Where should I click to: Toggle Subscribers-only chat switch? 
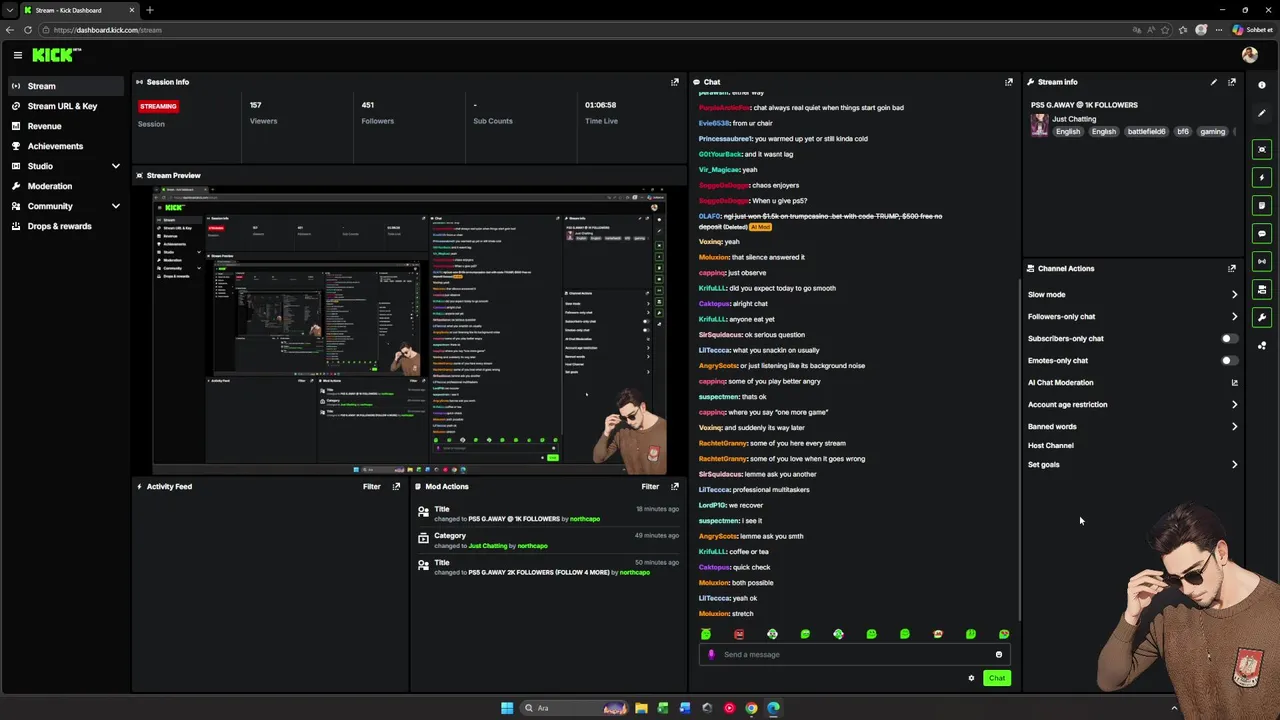(x=1229, y=338)
